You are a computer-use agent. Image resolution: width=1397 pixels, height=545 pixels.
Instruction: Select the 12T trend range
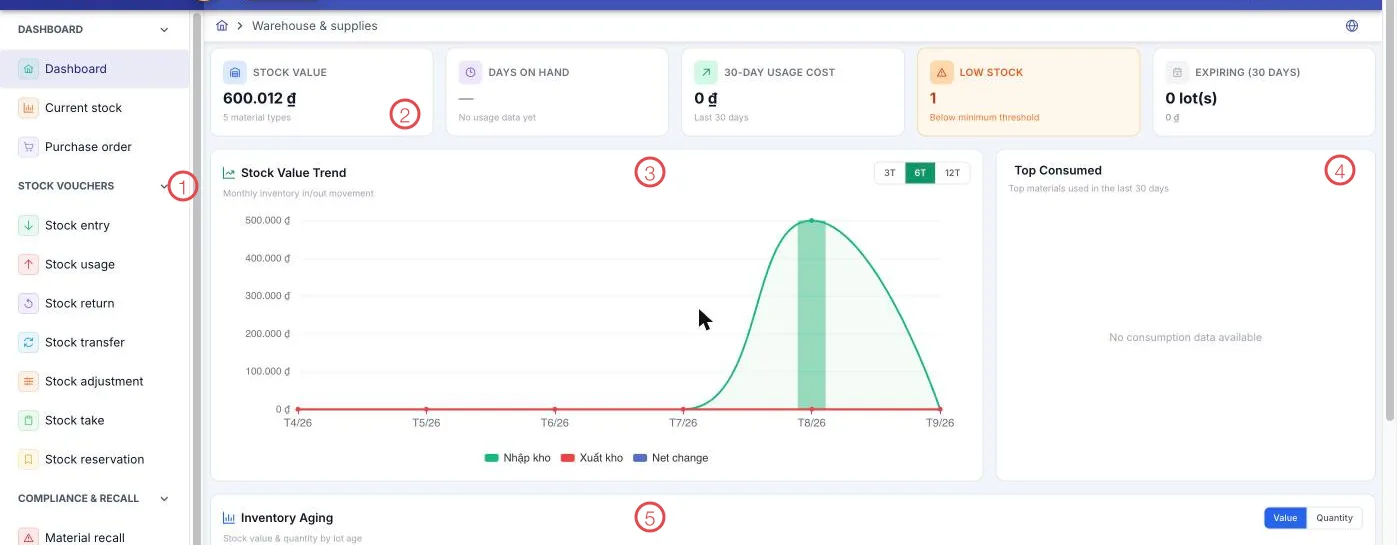tap(952, 173)
